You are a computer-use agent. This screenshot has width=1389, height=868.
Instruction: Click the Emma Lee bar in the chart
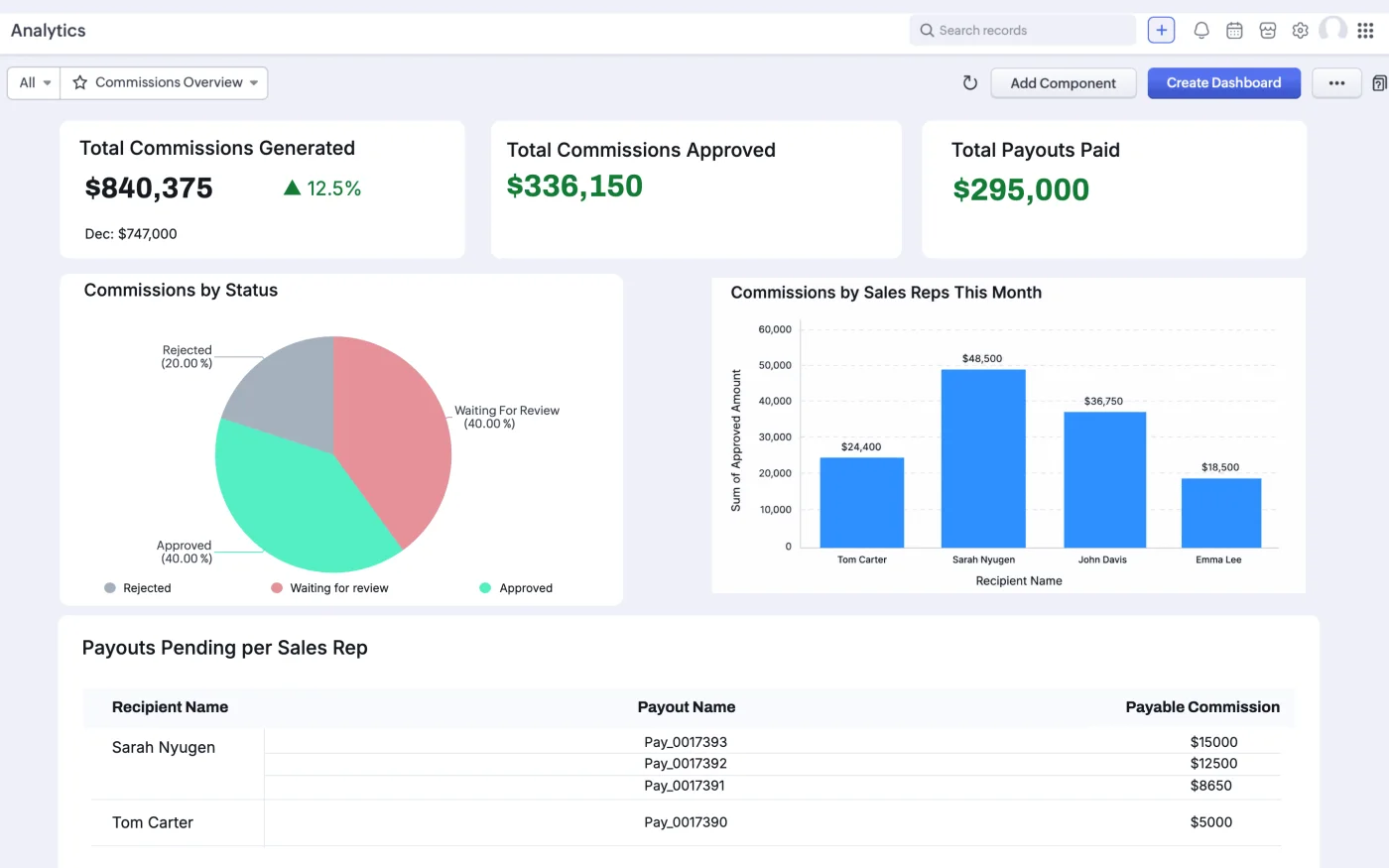coord(1220,513)
